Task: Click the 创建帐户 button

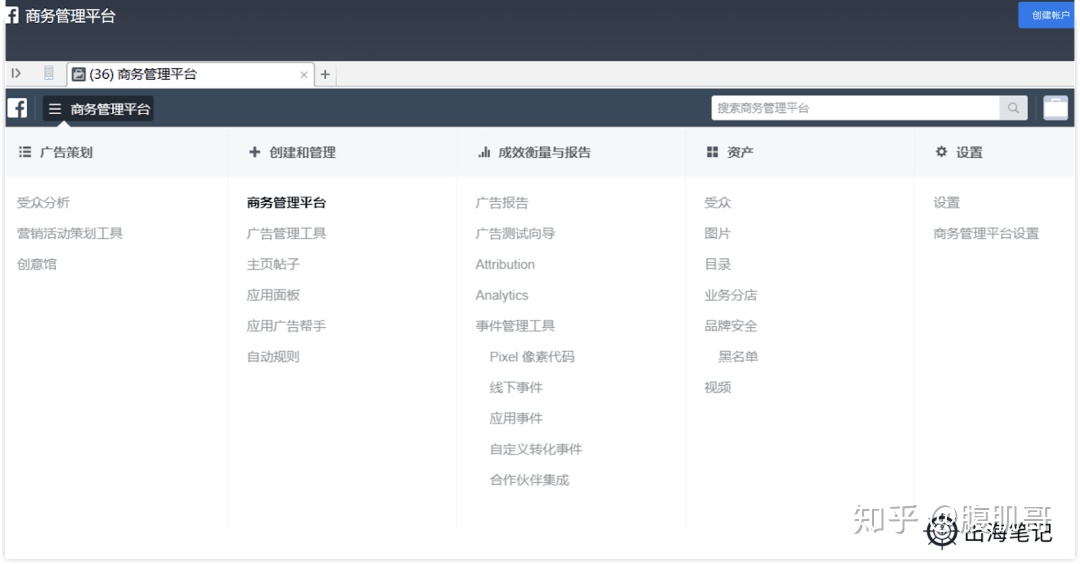Action: [x=1048, y=15]
